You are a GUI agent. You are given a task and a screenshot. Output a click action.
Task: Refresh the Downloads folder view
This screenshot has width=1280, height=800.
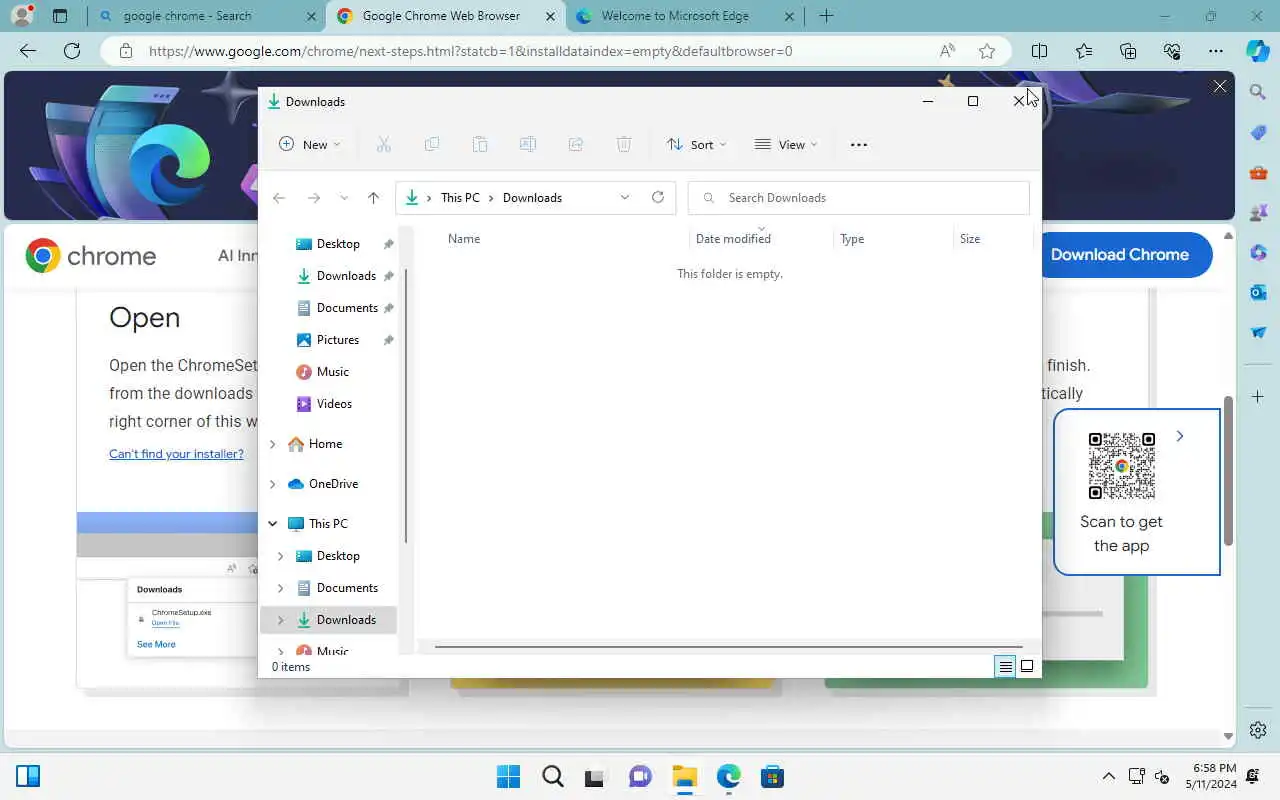click(658, 197)
